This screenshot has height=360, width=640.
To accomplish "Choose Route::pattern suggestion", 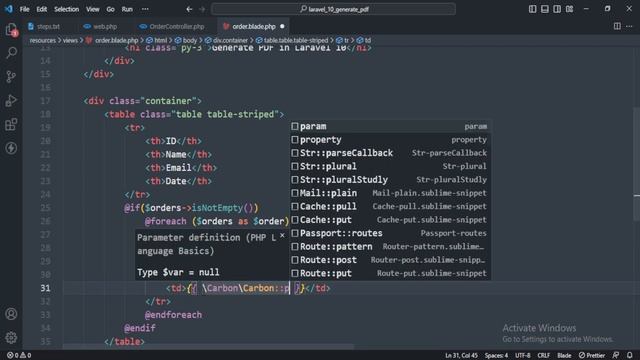I will pyautogui.click(x=390, y=247).
